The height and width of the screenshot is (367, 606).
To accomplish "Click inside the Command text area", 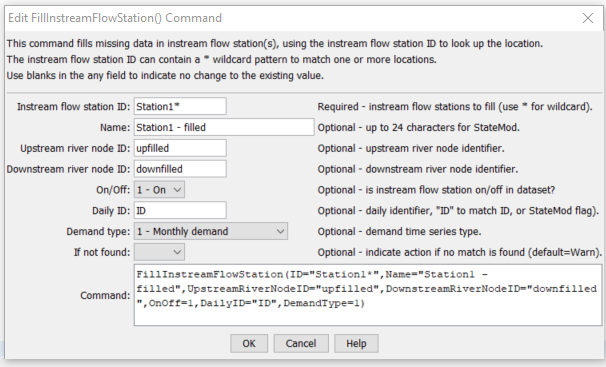I will point(368,295).
